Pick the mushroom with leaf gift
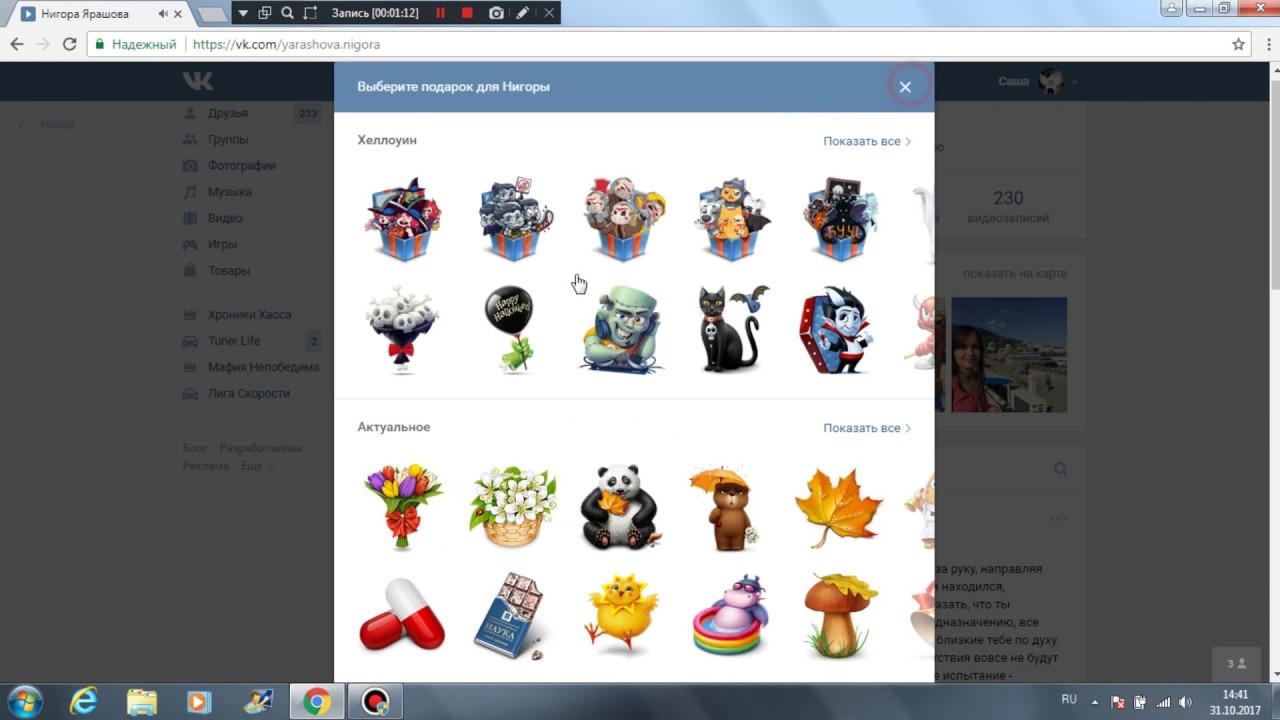 pyautogui.click(x=840, y=615)
